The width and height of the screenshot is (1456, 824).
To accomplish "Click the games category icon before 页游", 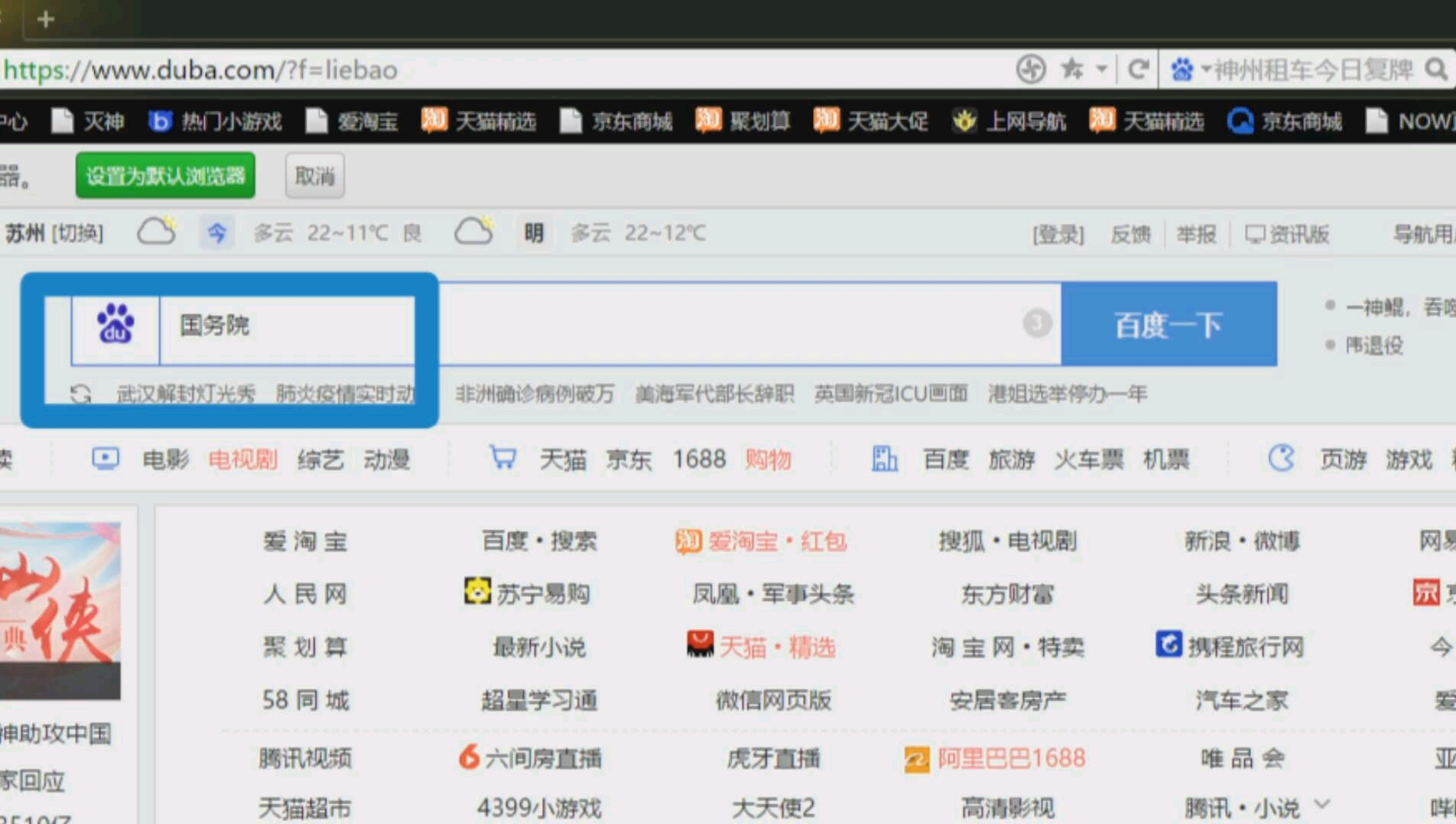I will pos(1281,458).
